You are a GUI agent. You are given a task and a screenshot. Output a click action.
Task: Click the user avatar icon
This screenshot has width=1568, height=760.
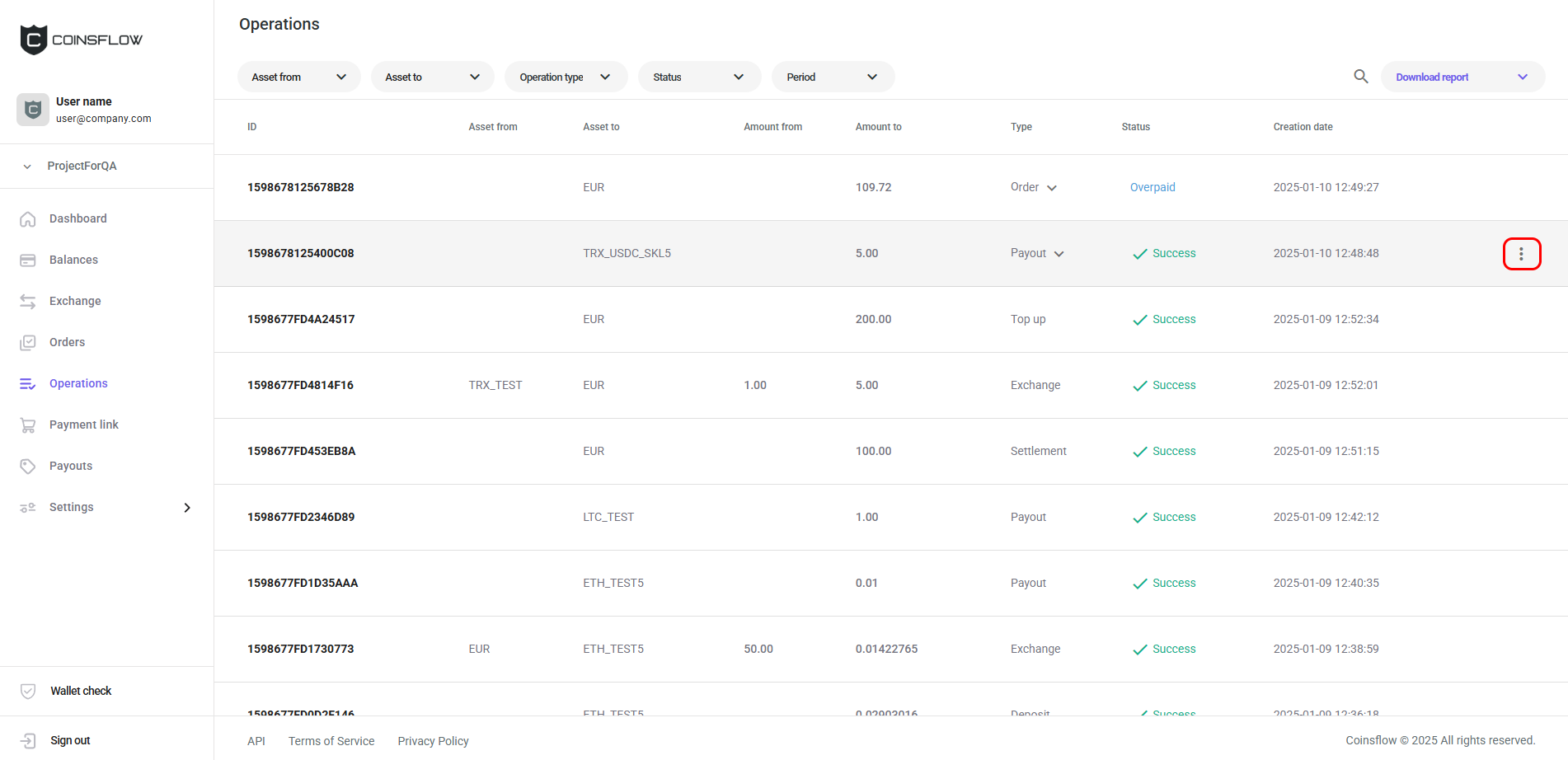(x=33, y=110)
